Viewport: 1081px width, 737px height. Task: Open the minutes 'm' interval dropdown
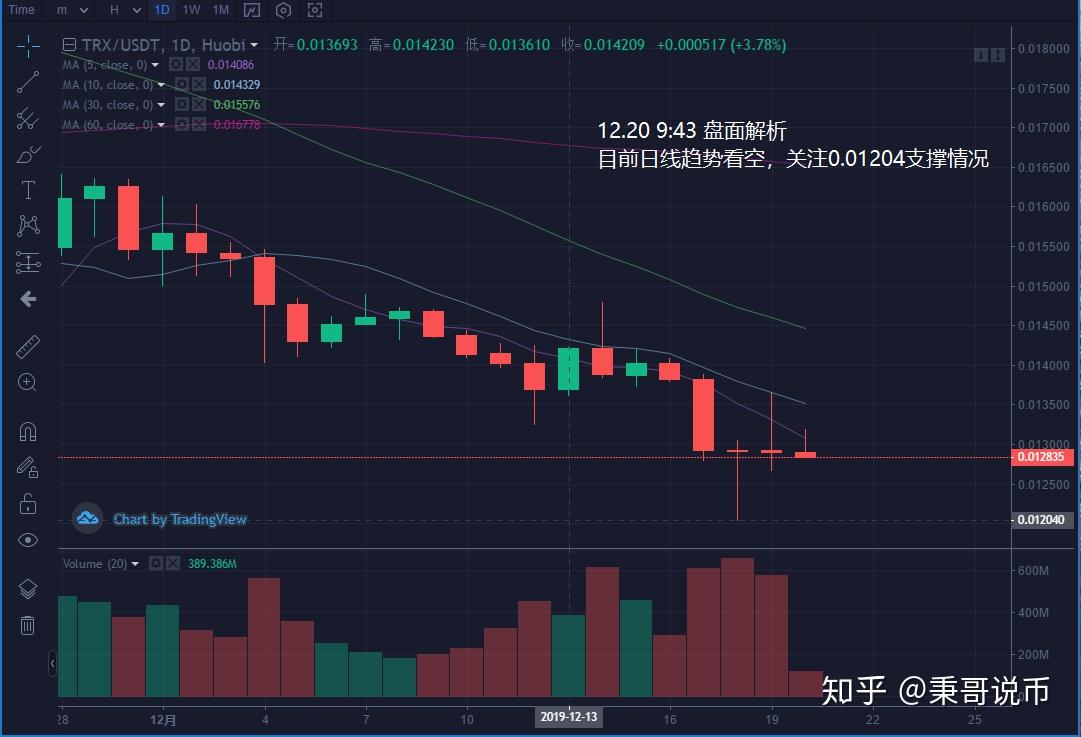72,10
